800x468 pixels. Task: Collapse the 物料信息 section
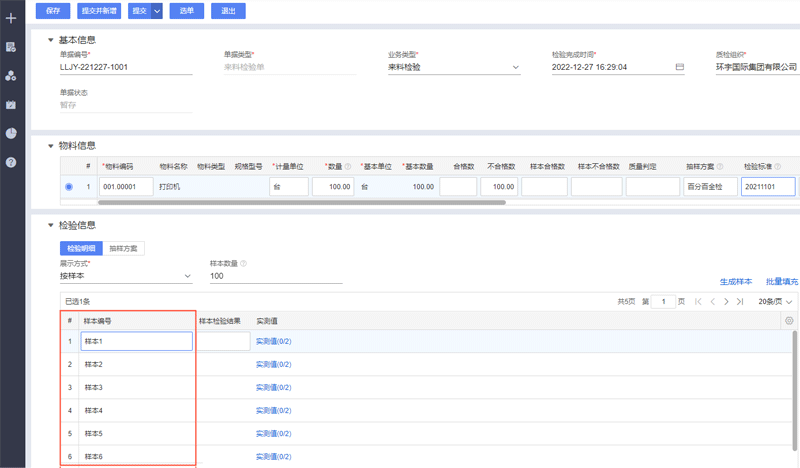51,146
